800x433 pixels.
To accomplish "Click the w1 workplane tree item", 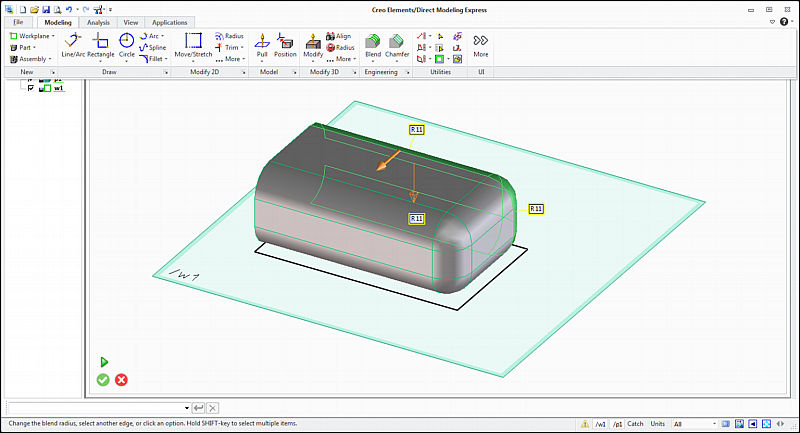I will tap(59, 88).
